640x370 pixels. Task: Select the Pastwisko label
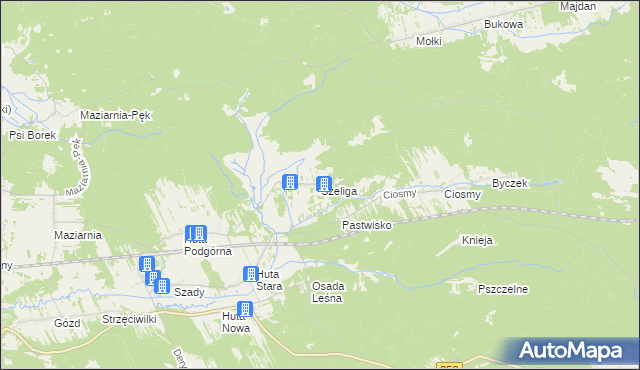367,225
